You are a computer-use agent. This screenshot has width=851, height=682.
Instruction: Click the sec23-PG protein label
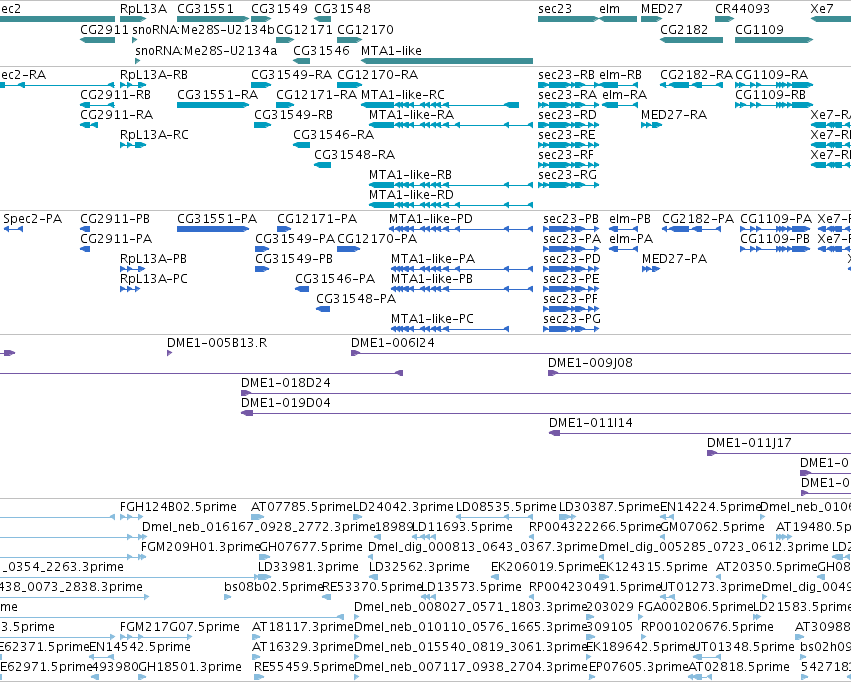pos(572,318)
